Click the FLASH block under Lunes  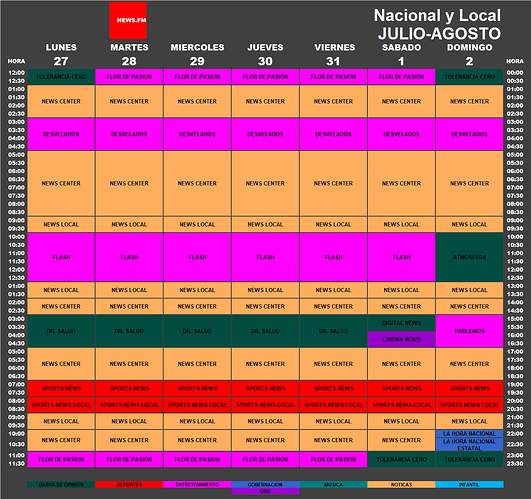point(61,257)
